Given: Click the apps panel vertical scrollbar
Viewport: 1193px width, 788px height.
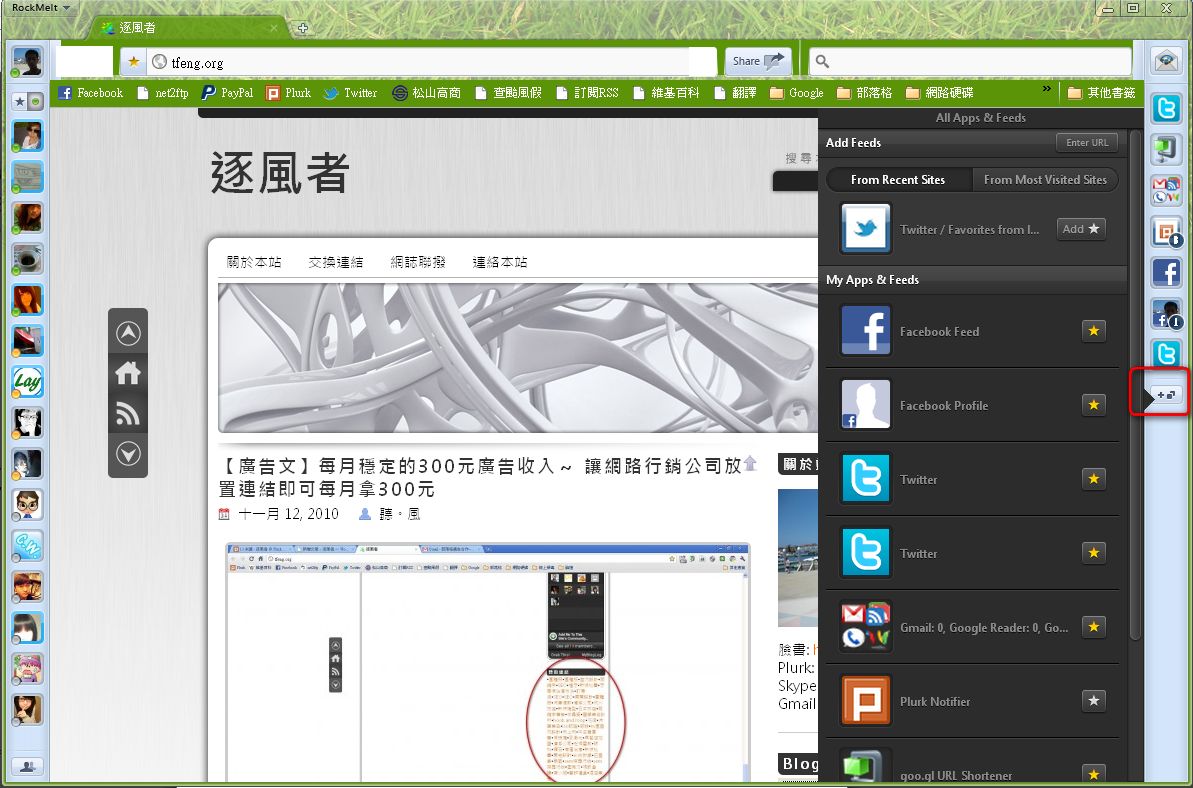Looking at the screenshot, I should click(x=1135, y=384).
